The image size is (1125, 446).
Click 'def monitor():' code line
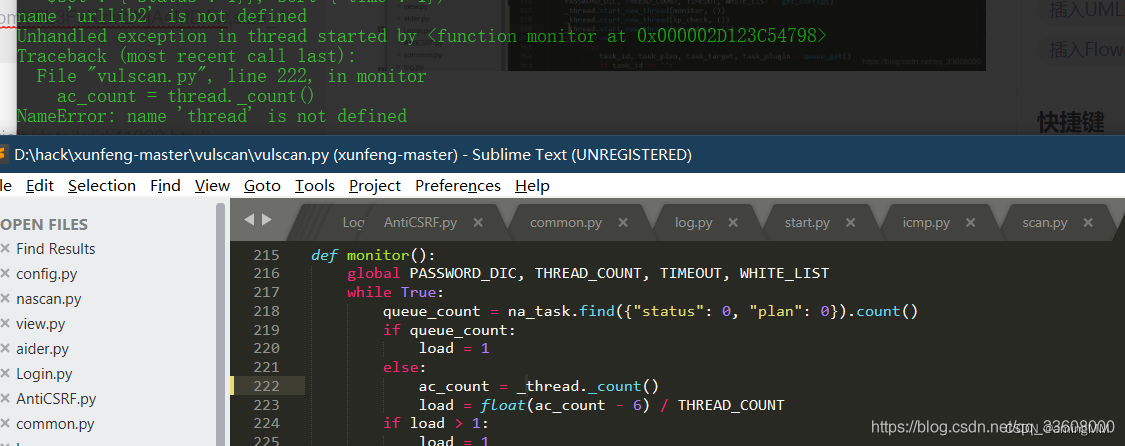tap(373, 255)
